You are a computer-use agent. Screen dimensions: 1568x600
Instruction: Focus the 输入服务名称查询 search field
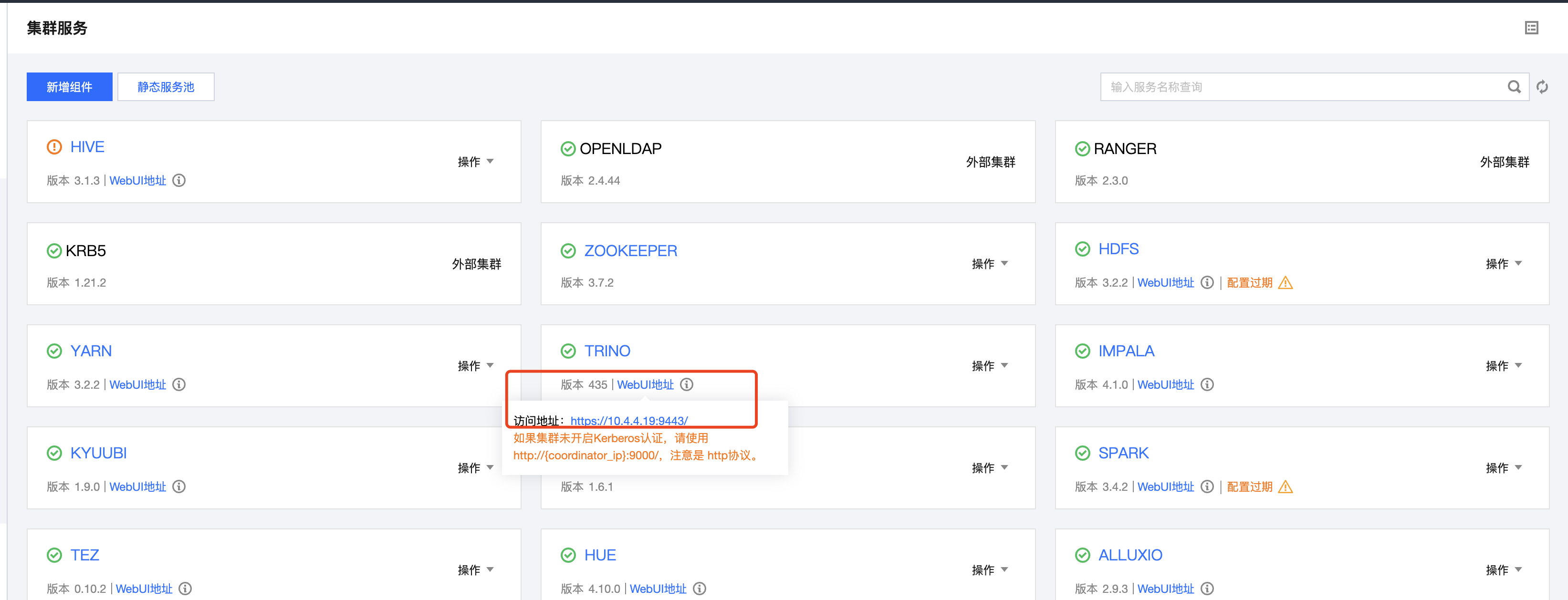point(1303,87)
